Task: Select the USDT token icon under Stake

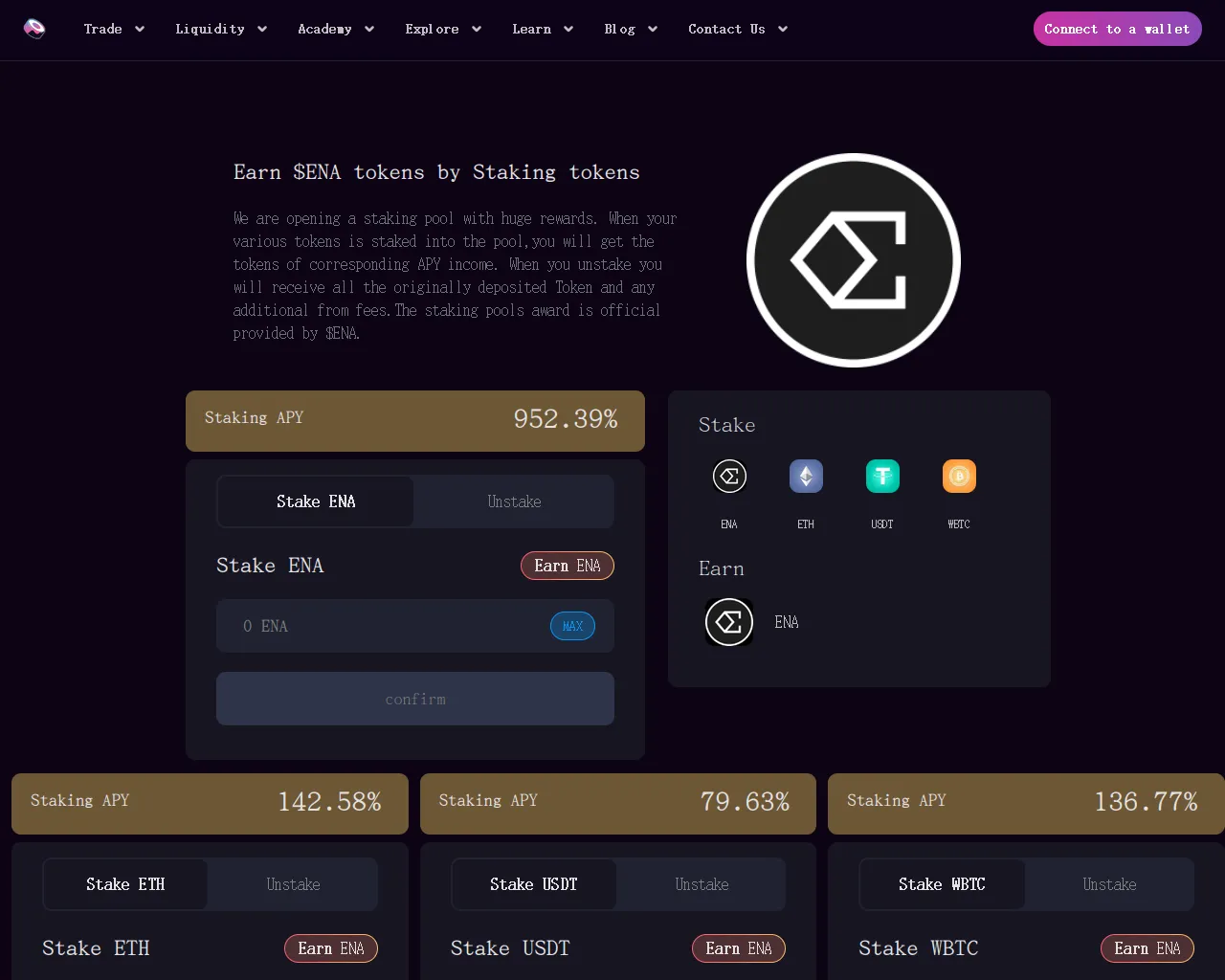Action: 882,476
